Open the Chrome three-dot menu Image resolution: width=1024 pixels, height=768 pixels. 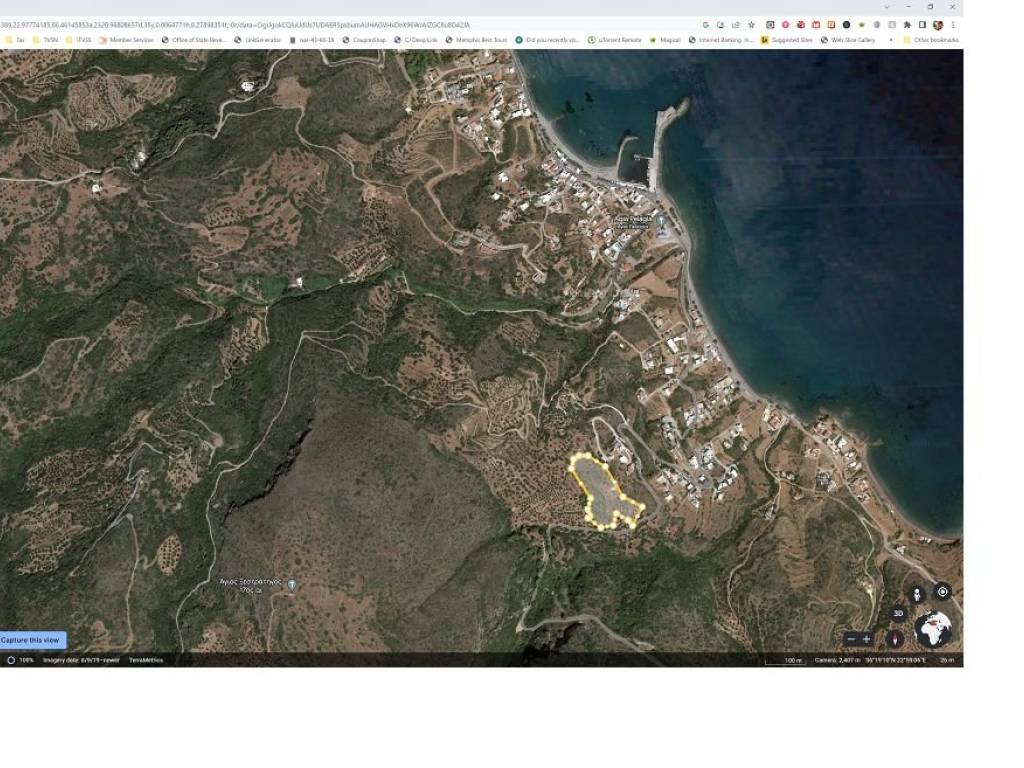tap(953, 25)
